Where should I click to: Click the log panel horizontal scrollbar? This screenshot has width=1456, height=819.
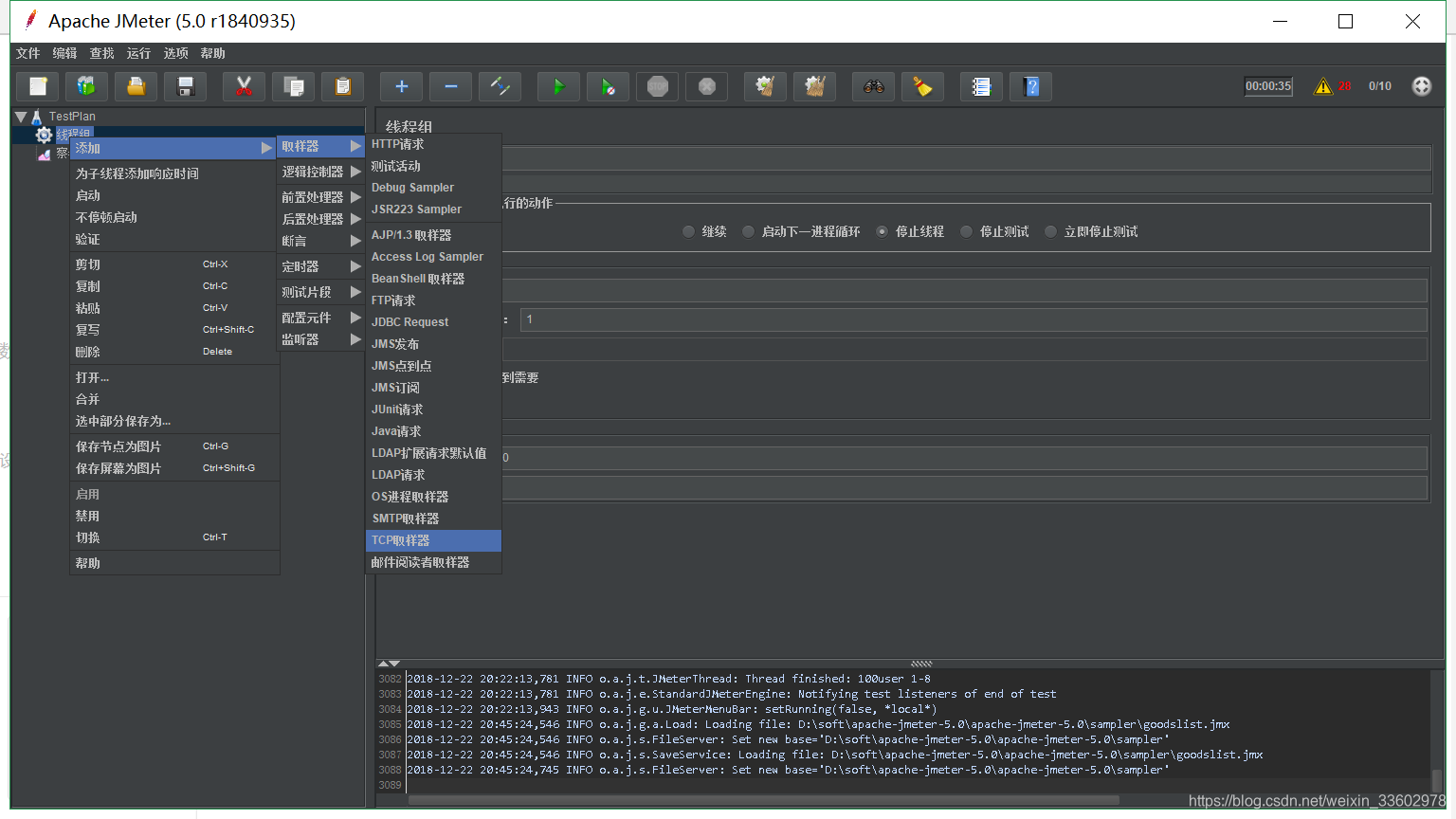pyautogui.click(x=763, y=801)
